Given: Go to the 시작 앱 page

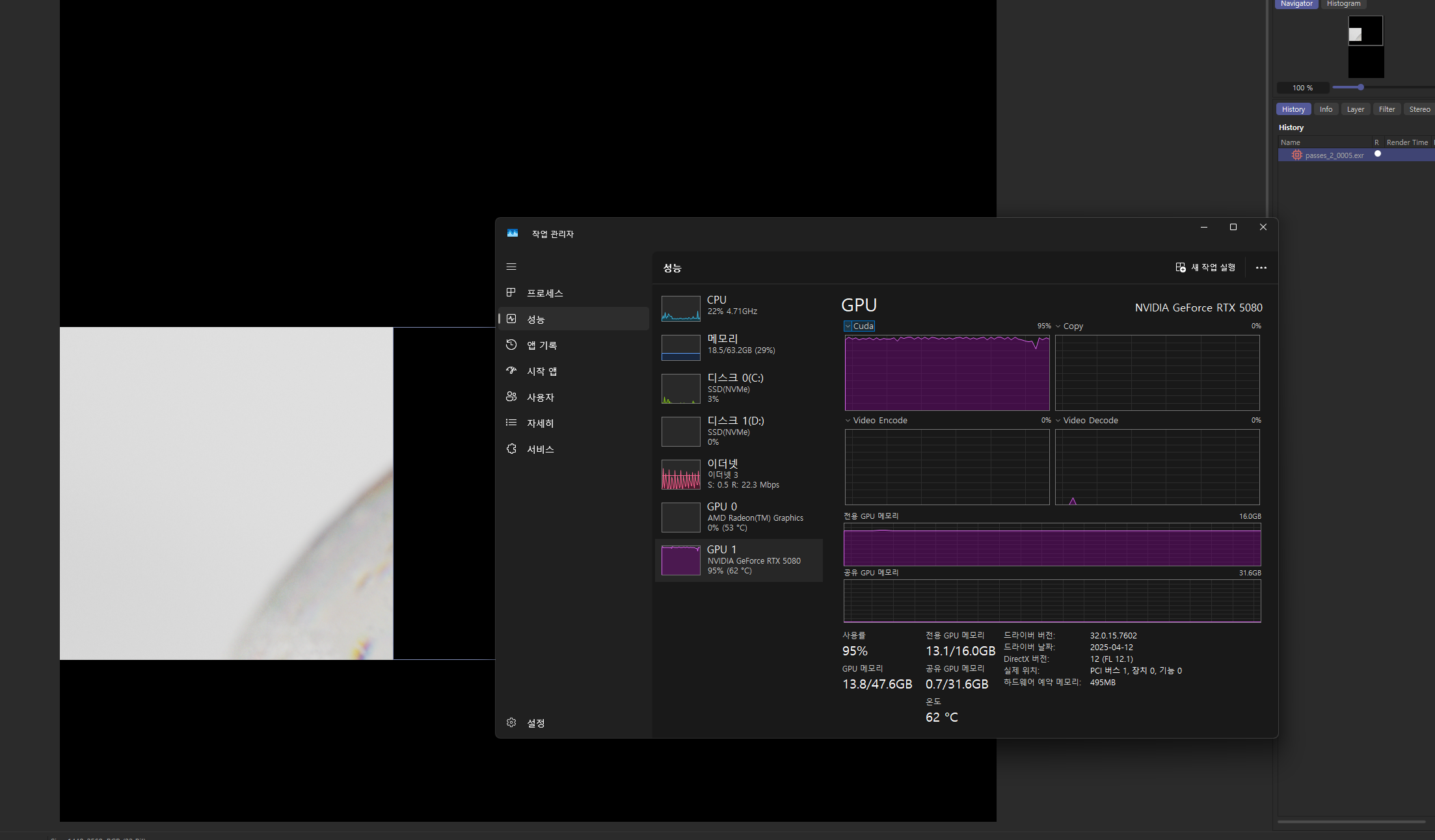Looking at the screenshot, I should tap(574, 371).
